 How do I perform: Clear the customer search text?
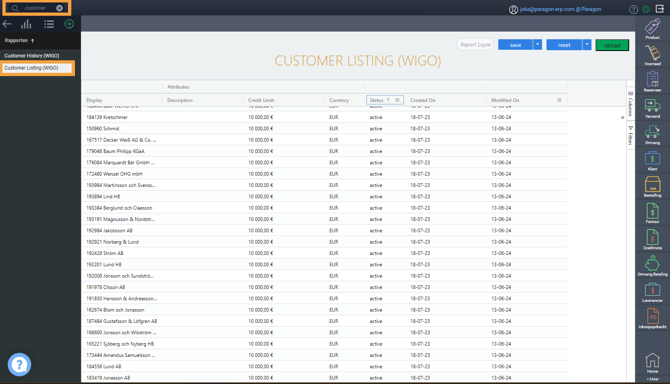coord(59,8)
